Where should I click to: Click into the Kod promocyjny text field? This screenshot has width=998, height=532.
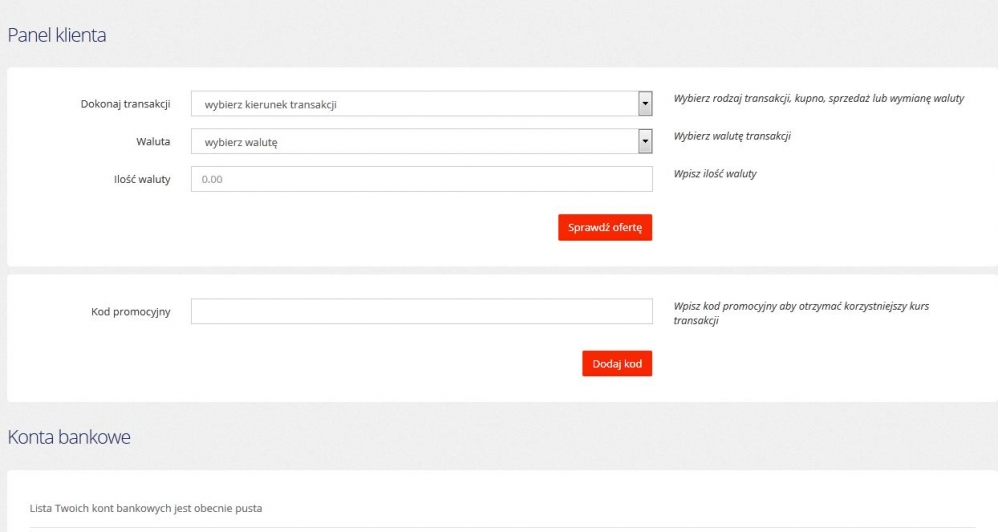(x=421, y=311)
